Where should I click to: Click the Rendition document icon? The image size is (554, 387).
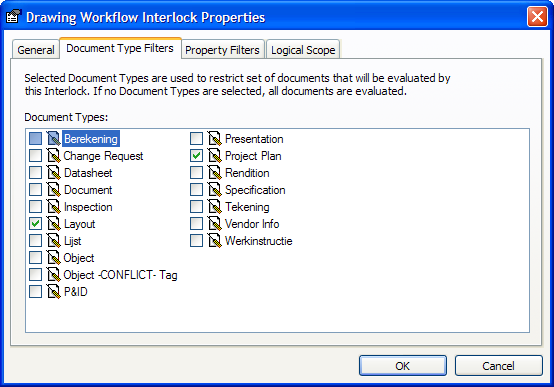[x=214, y=172]
